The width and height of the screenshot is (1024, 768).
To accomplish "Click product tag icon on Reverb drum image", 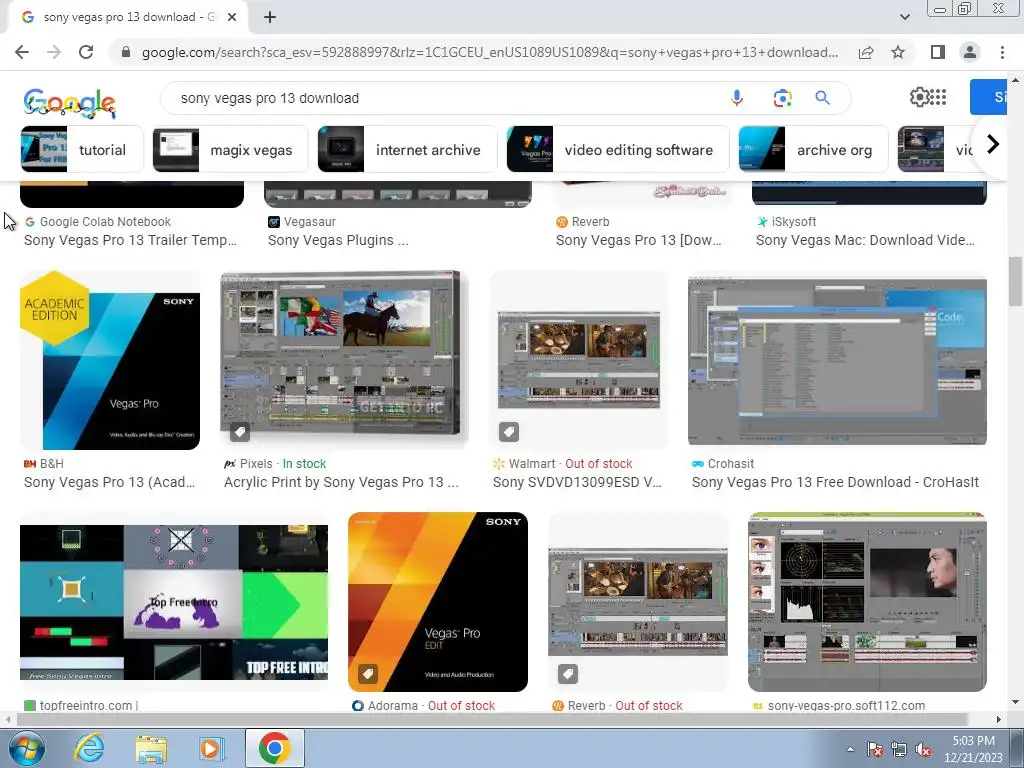I will 568,674.
